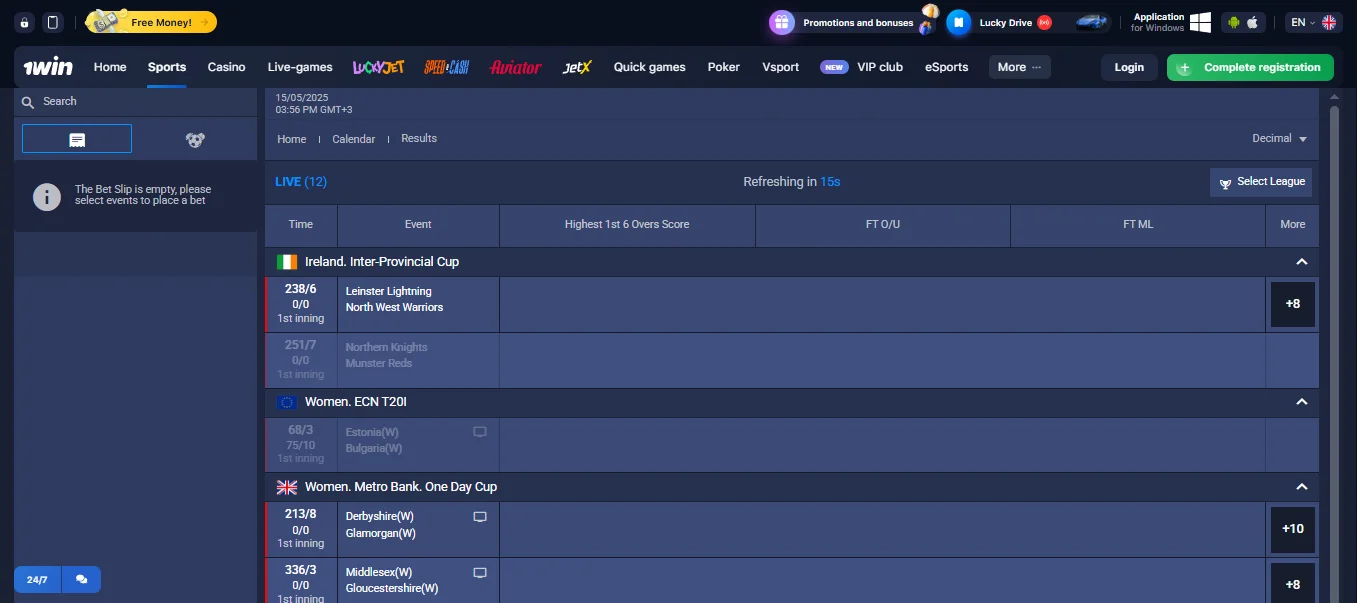Click the live stream icon for Estonia(W)

(480, 432)
